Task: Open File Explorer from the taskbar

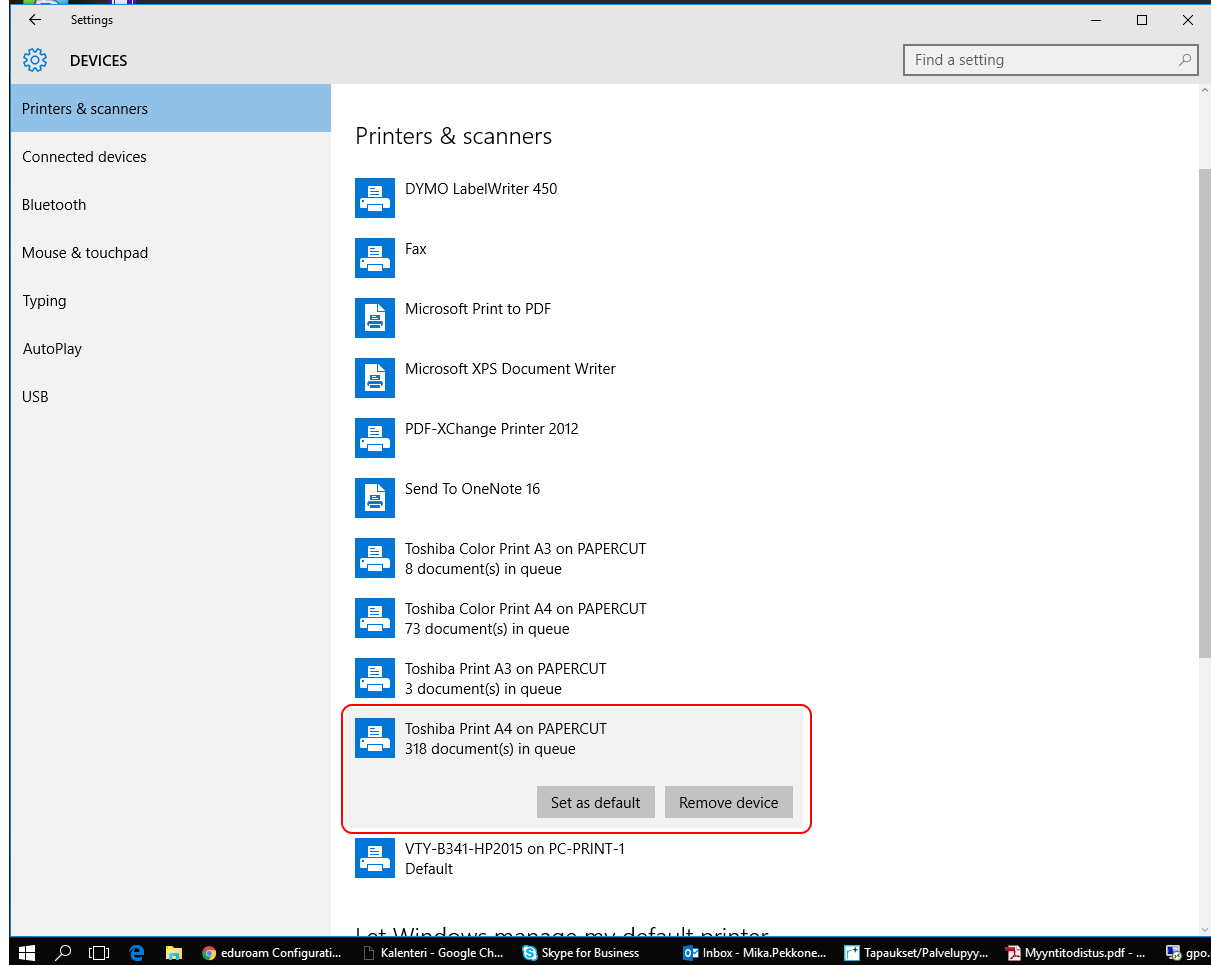Action: click(173, 953)
